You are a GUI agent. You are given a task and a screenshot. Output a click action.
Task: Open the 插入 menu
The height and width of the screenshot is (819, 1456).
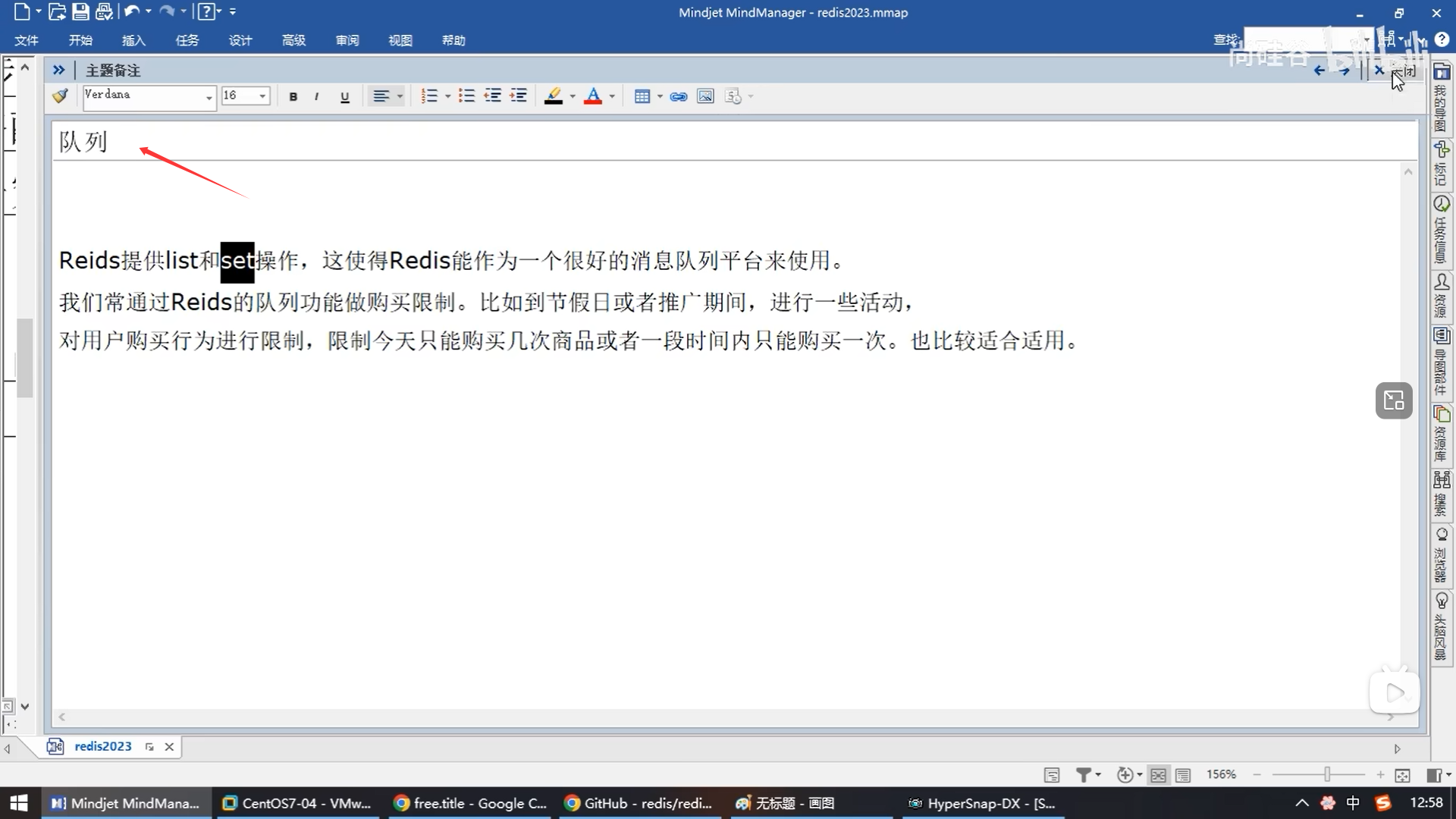click(x=133, y=40)
